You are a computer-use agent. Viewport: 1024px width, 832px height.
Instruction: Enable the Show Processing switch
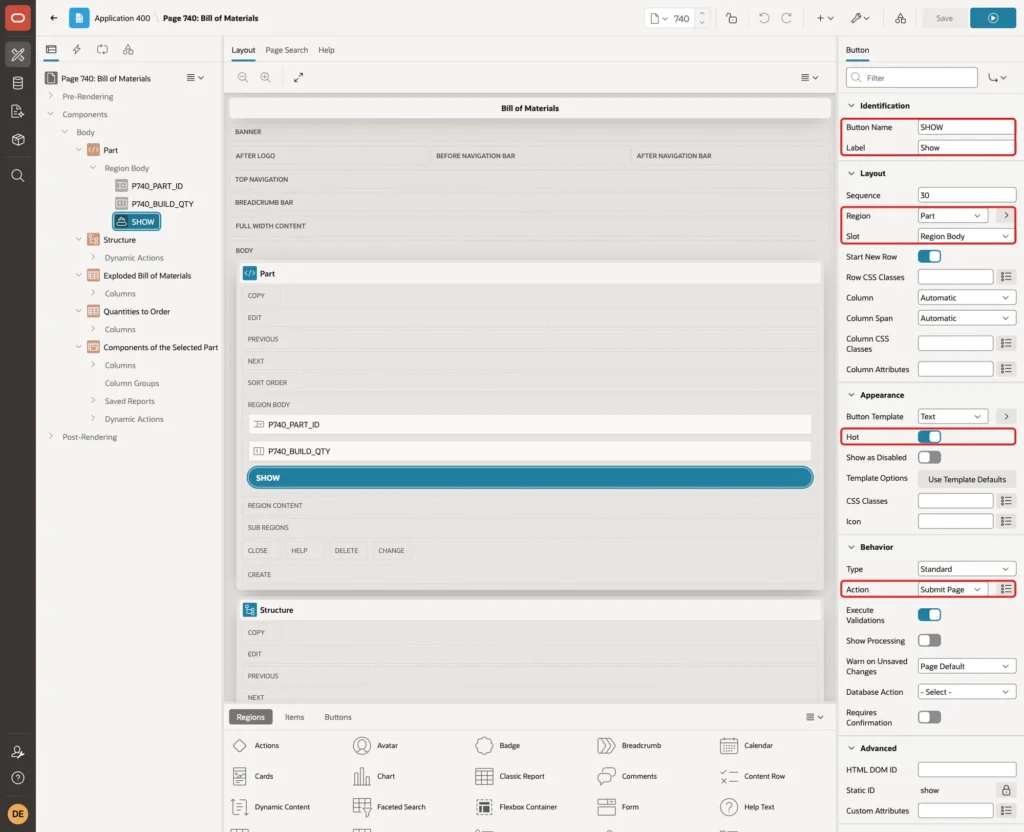pos(929,641)
